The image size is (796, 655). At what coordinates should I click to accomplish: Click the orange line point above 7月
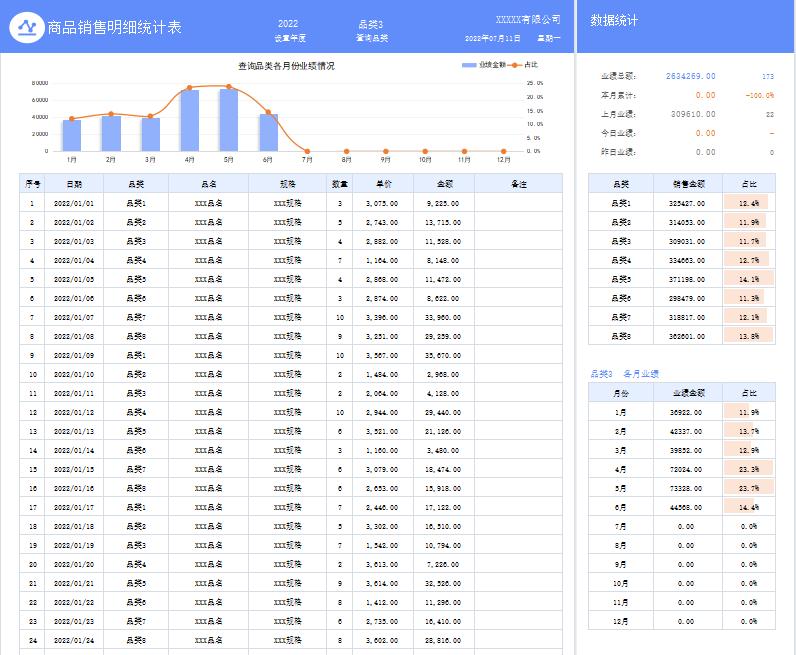coord(307,151)
